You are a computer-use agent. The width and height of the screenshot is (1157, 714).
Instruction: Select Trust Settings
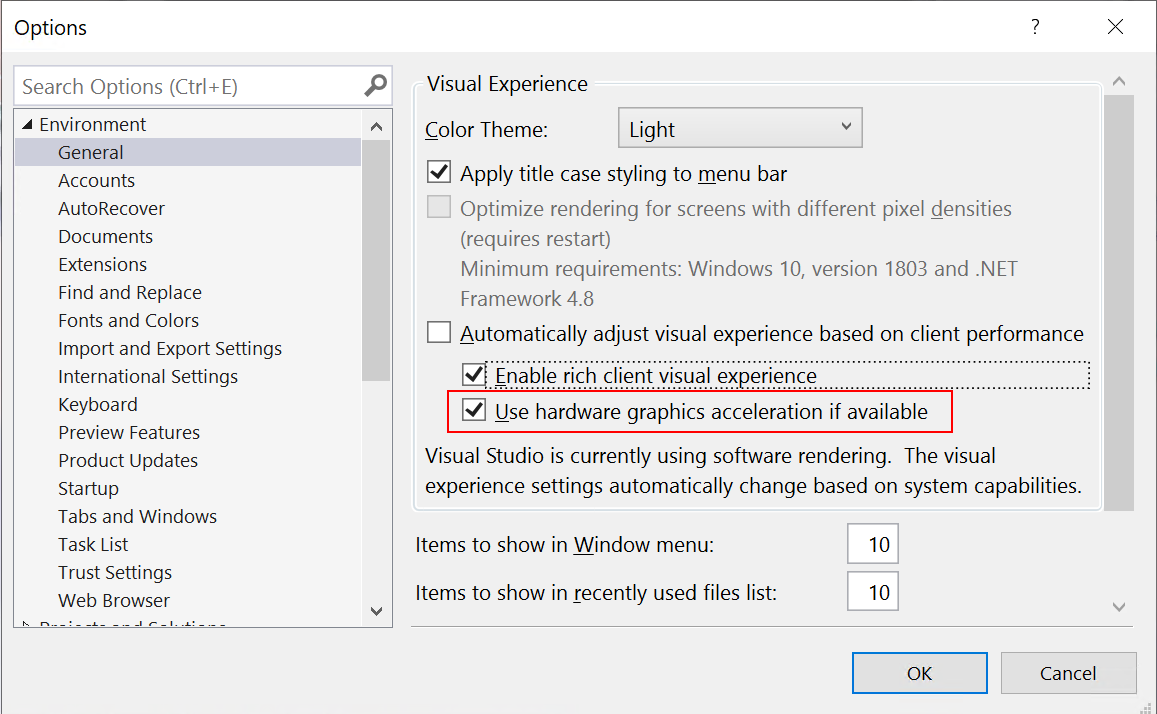[x=115, y=573]
